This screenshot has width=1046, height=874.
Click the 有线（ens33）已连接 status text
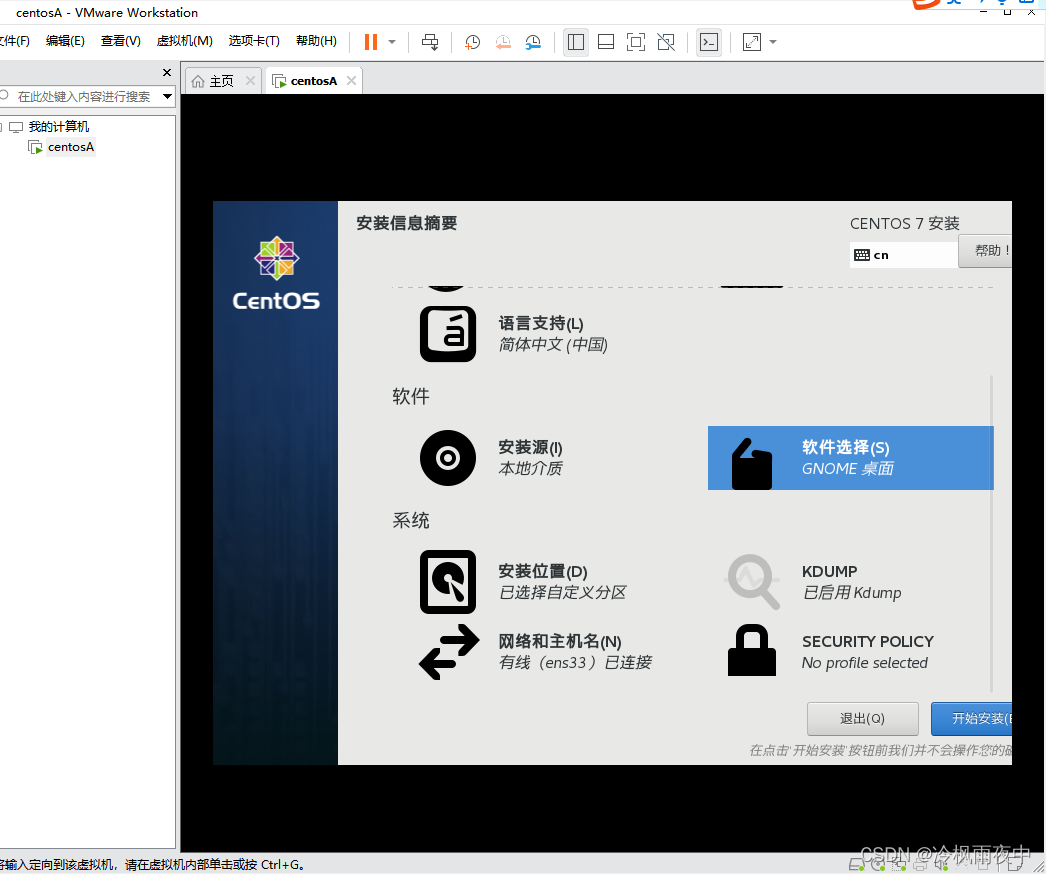click(575, 663)
